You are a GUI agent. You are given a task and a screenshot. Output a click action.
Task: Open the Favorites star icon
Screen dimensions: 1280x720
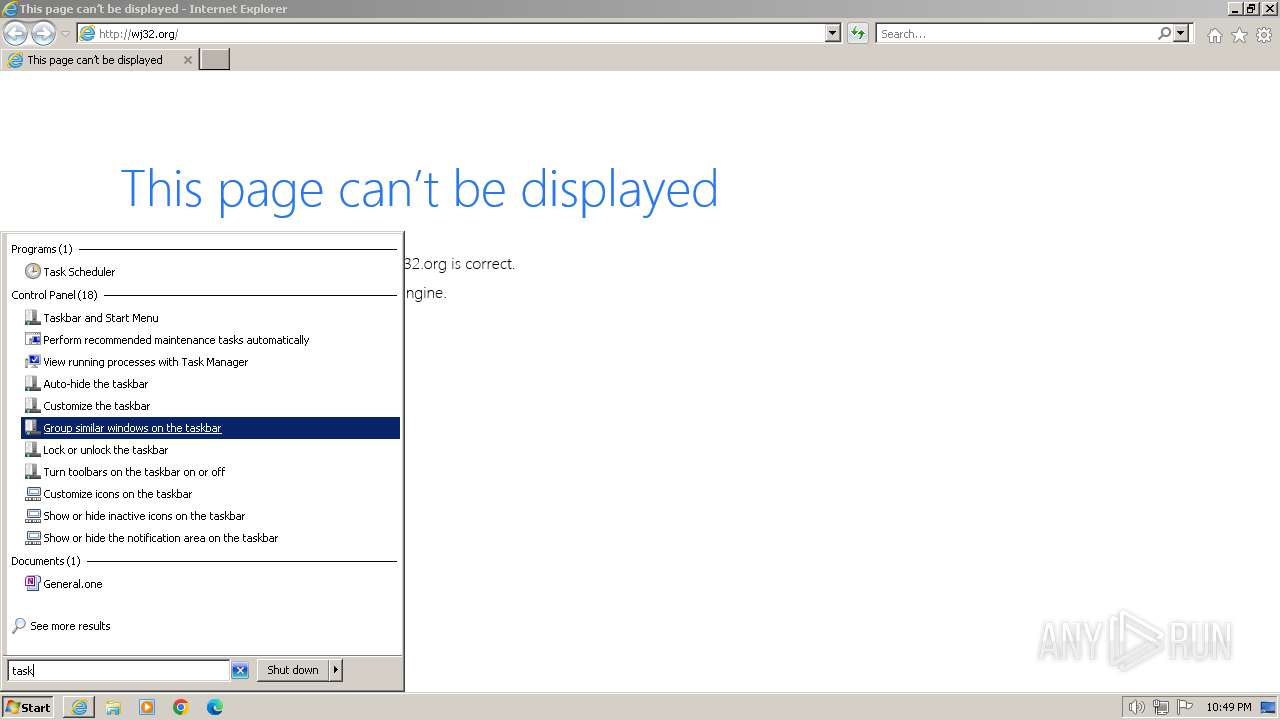pos(1239,35)
